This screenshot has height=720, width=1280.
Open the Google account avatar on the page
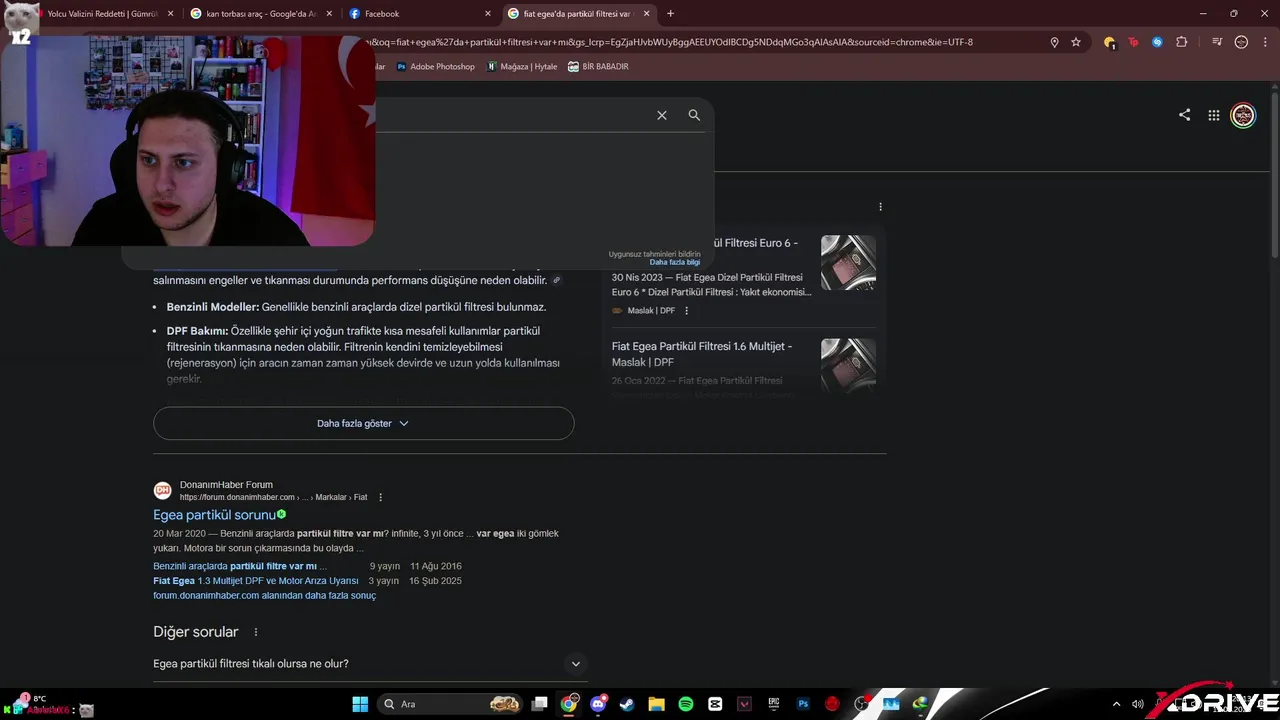[1243, 115]
